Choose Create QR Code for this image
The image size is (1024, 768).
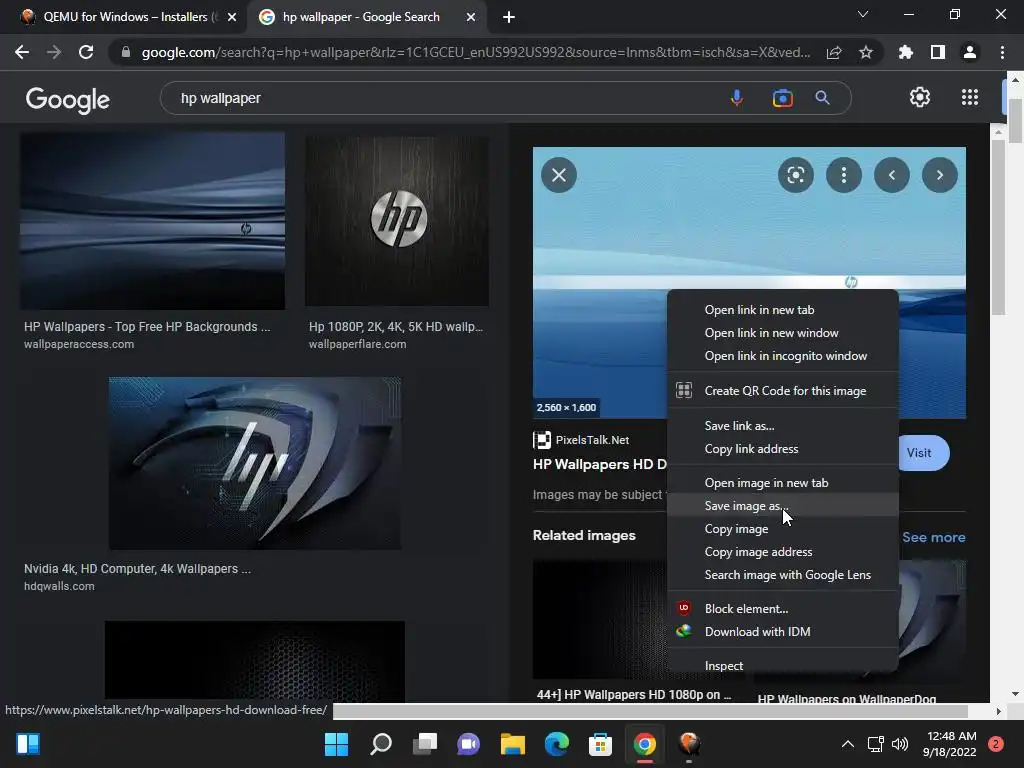[783, 391]
